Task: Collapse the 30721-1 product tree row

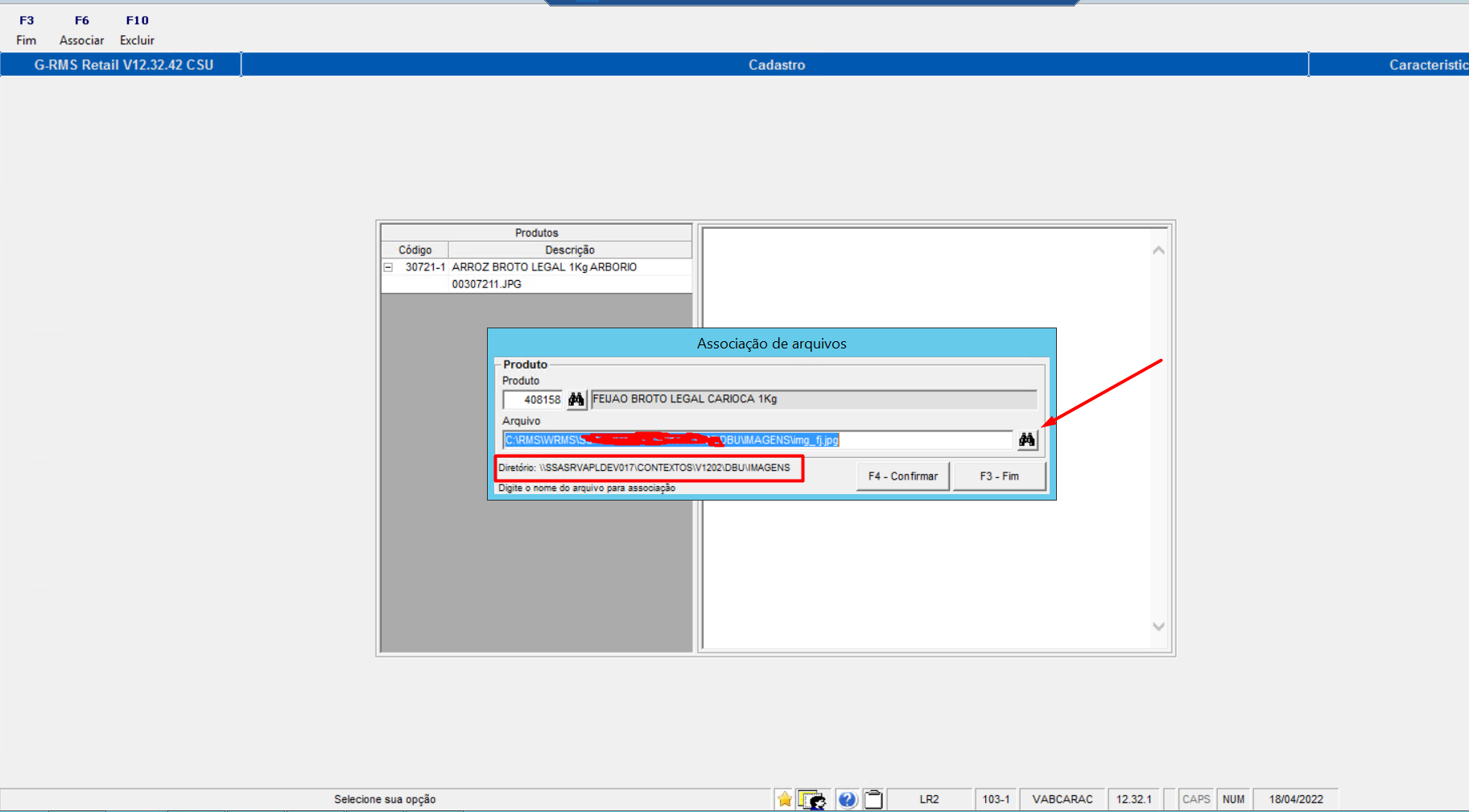Action: click(x=388, y=267)
